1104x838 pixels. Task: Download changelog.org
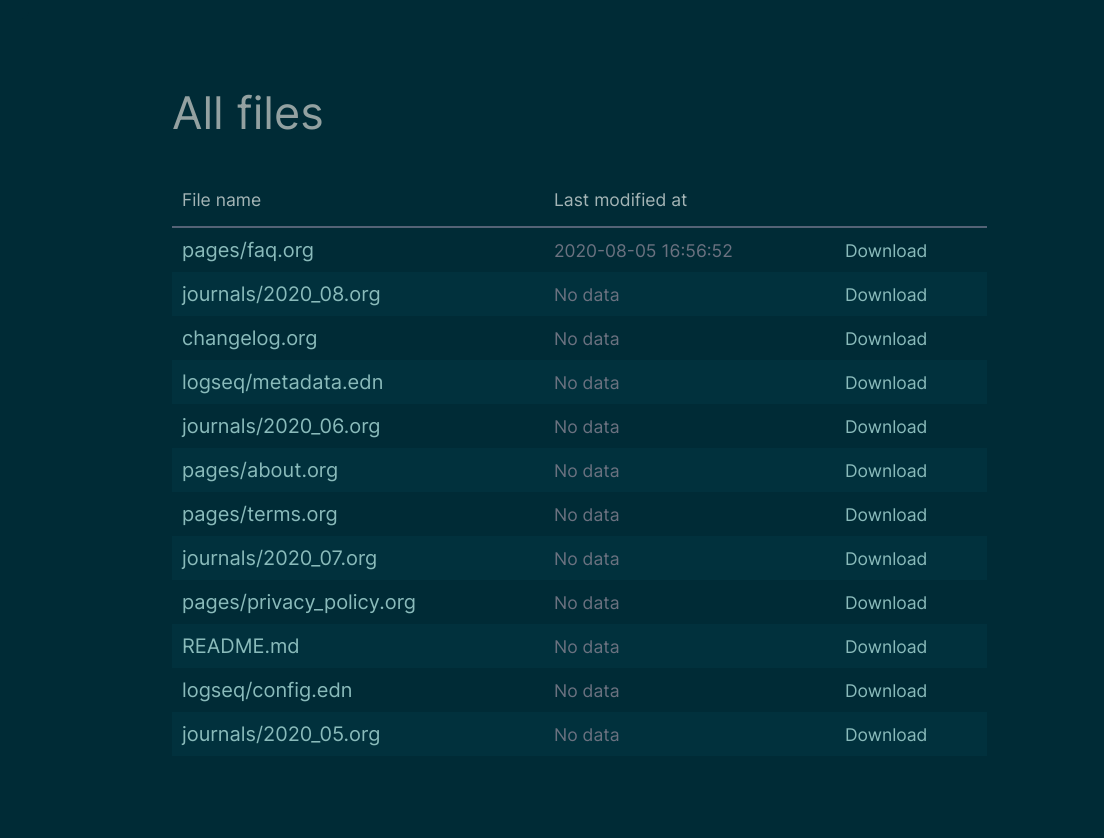[x=885, y=339]
